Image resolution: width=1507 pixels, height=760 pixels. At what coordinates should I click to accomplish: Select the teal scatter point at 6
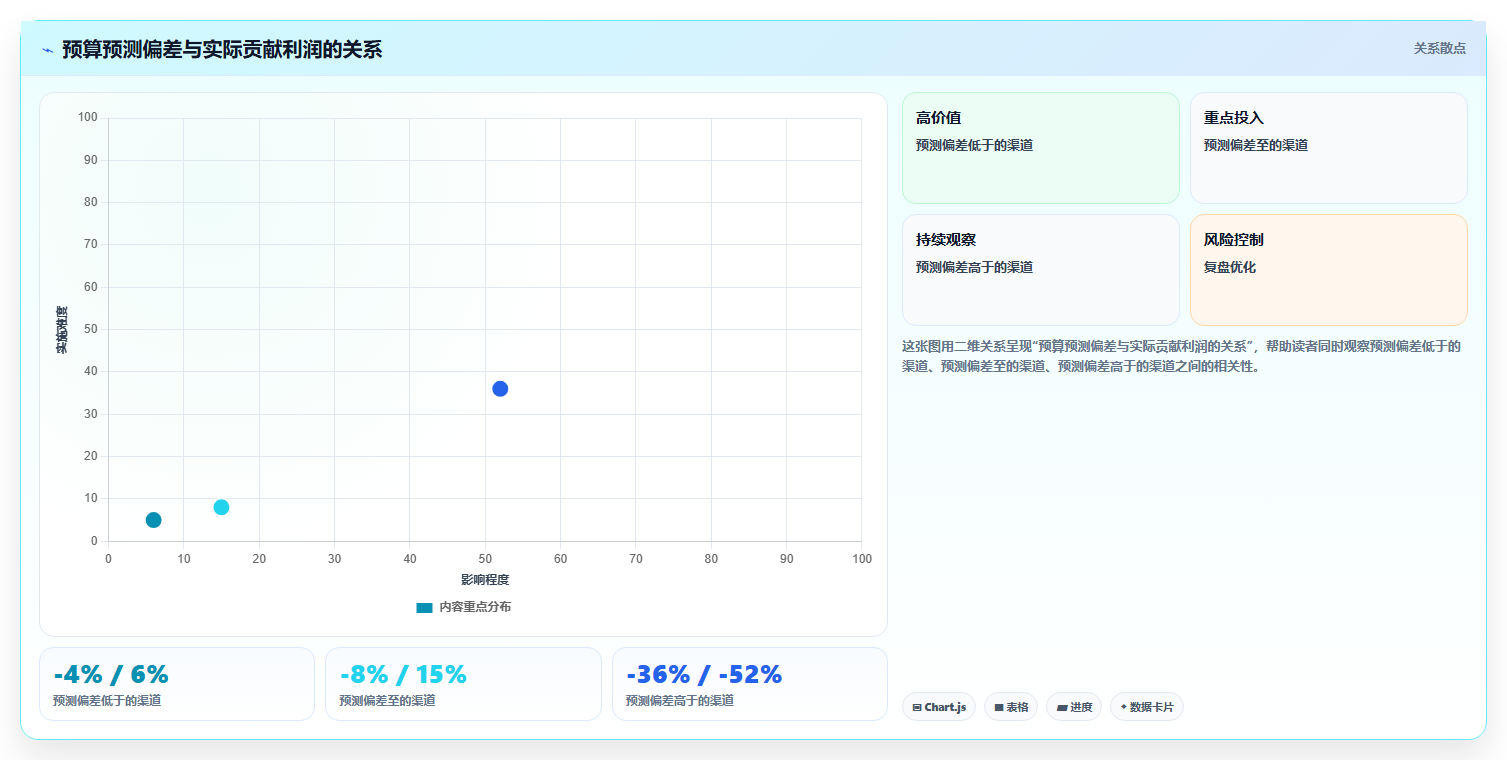coord(153,520)
